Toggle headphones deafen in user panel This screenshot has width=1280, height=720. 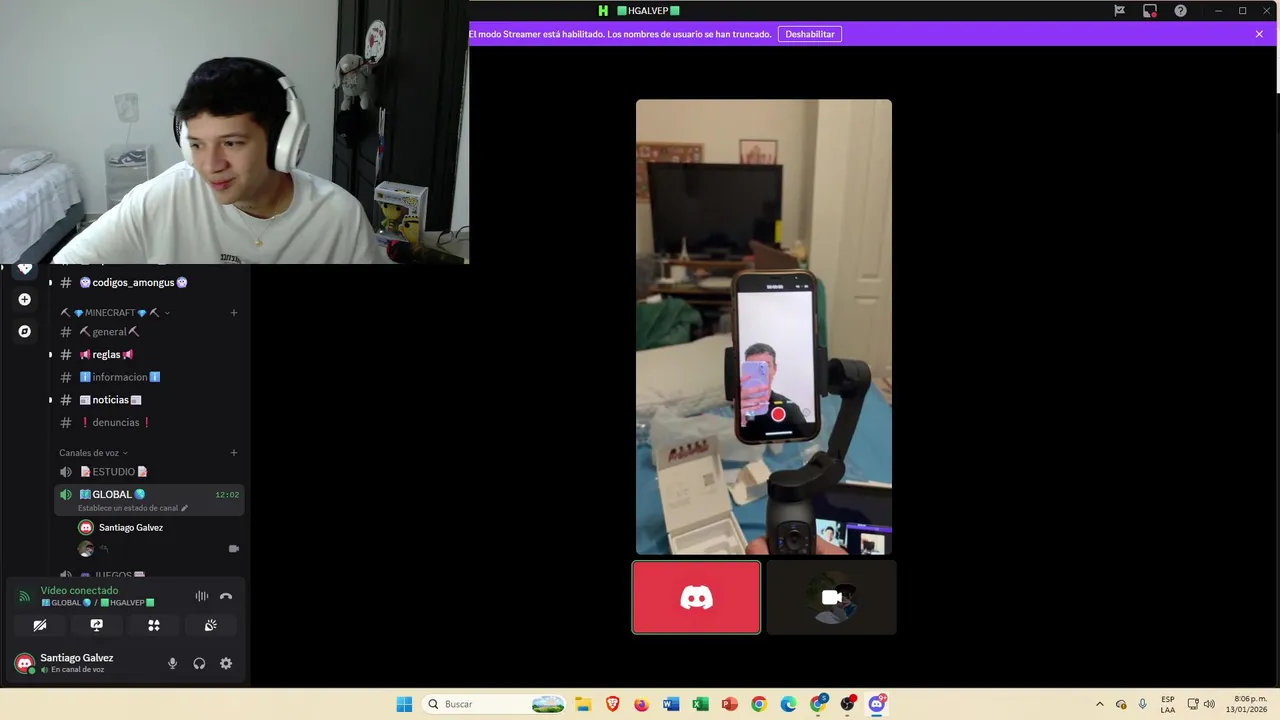pos(199,663)
